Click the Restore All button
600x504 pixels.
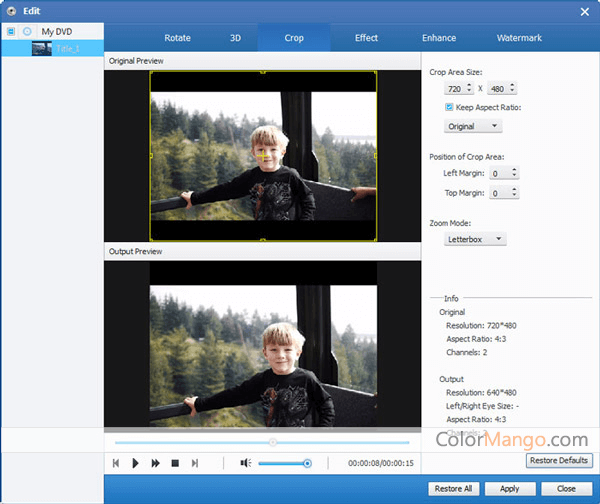(455, 489)
